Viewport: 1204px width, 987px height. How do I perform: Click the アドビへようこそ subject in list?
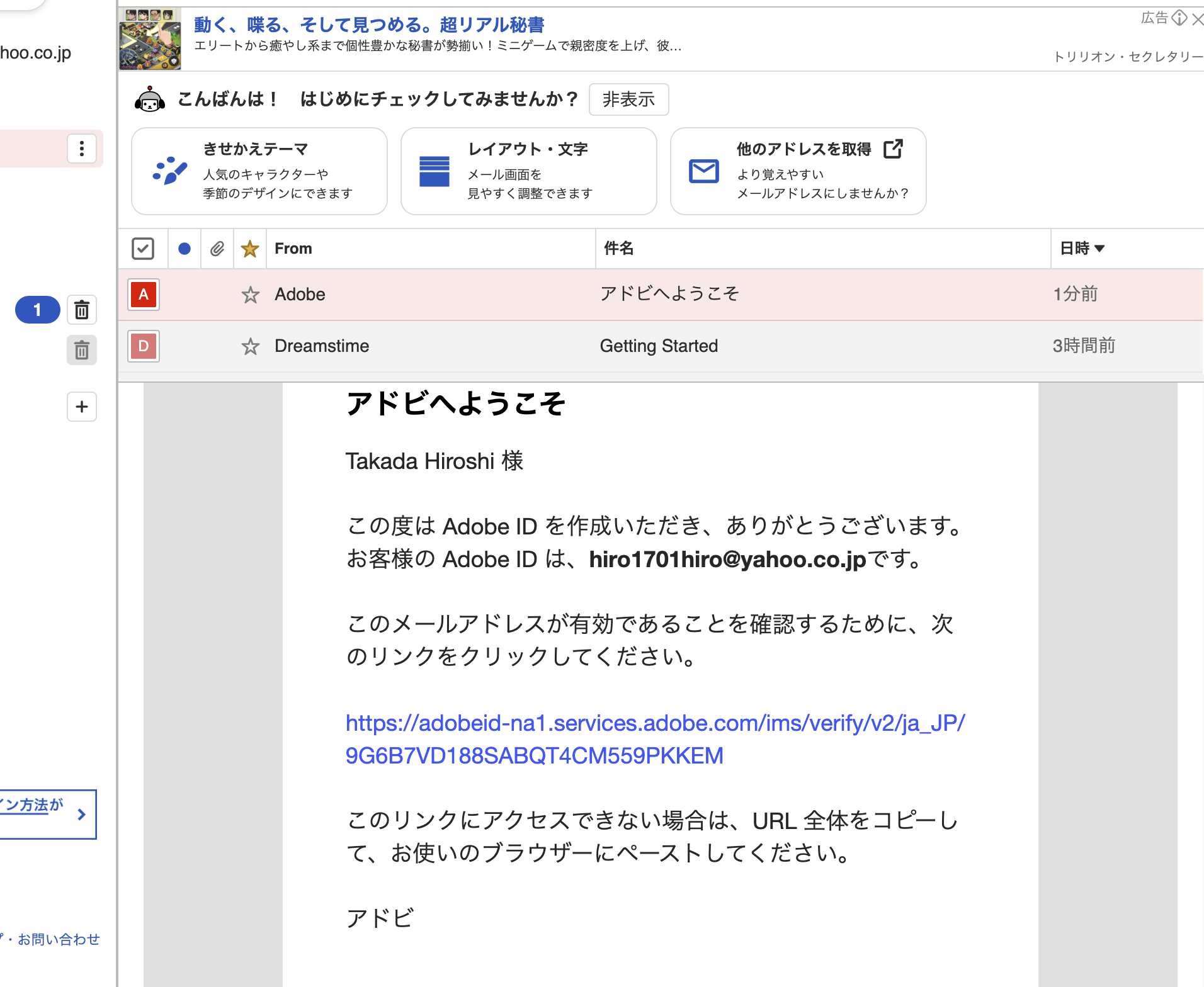coord(669,294)
